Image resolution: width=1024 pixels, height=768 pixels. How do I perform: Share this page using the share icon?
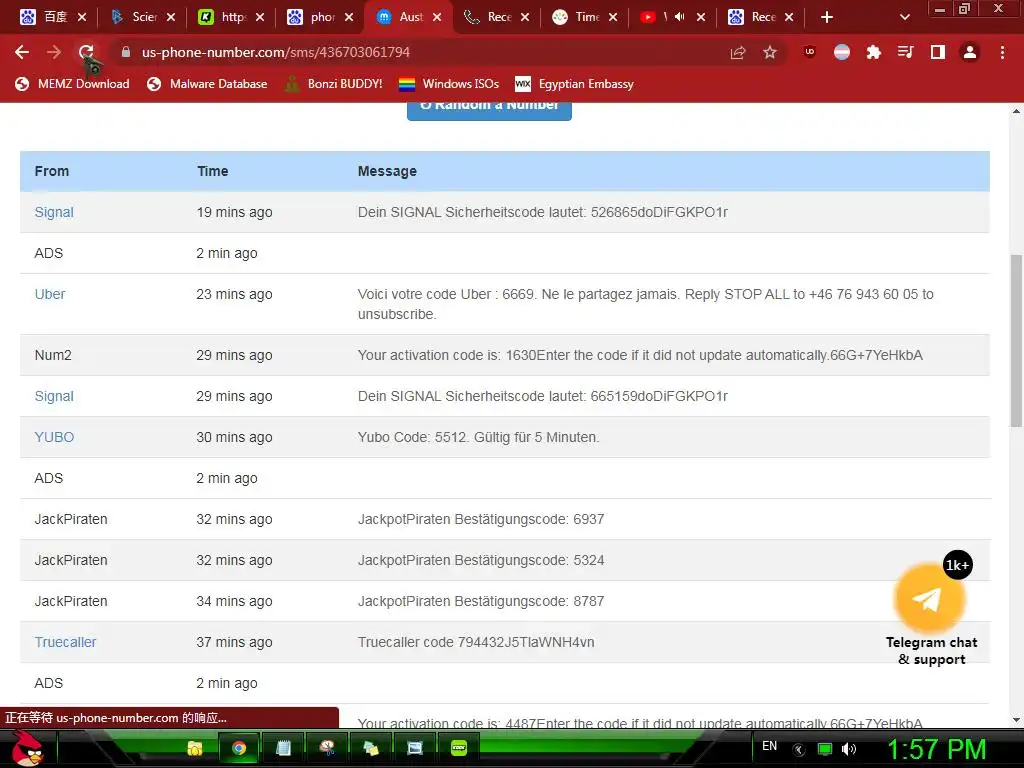[x=738, y=52]
